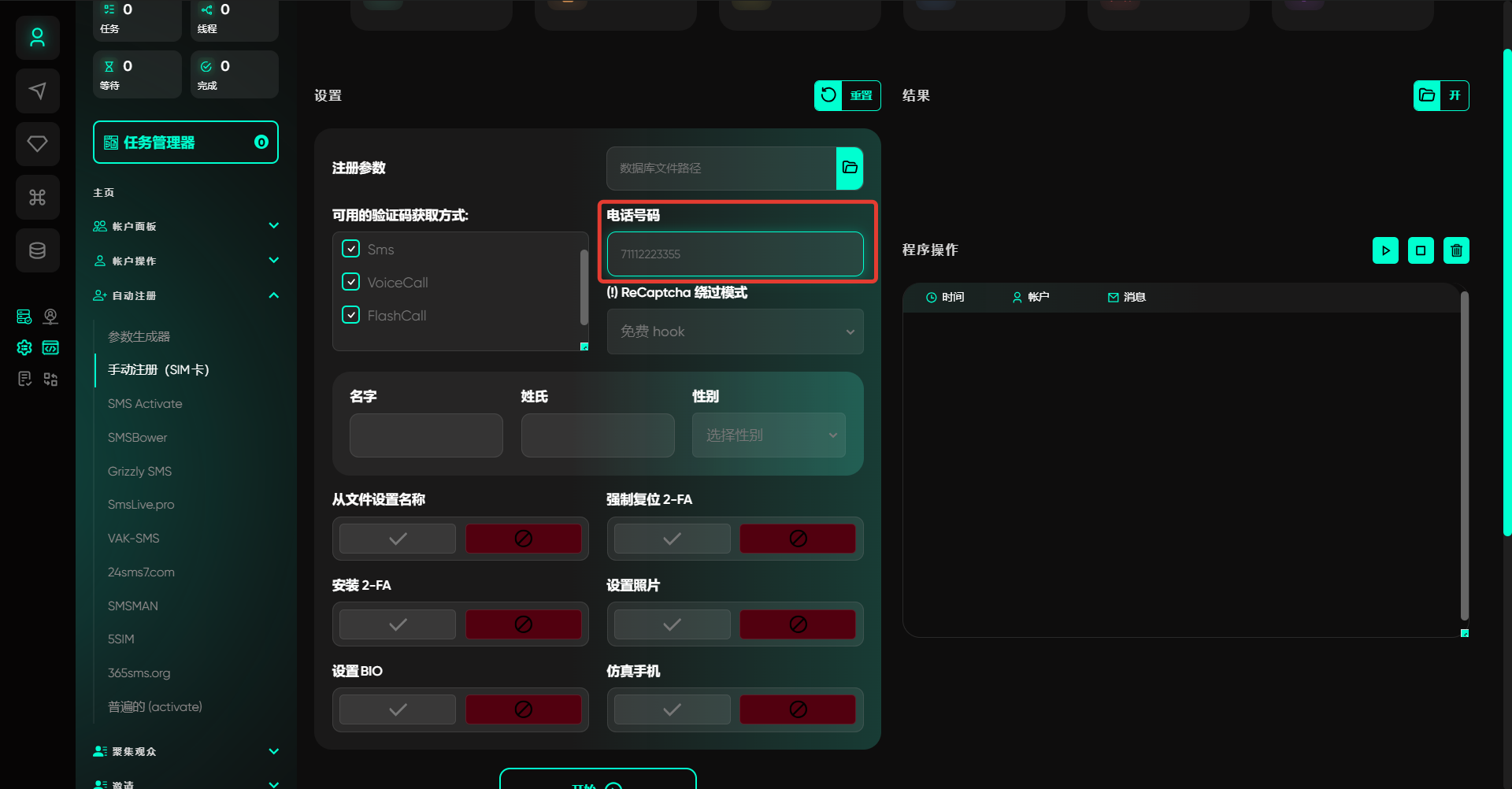Open the paper plane send icon
The width and height of the screenshot is (1512, 789).
pos(37,91)
